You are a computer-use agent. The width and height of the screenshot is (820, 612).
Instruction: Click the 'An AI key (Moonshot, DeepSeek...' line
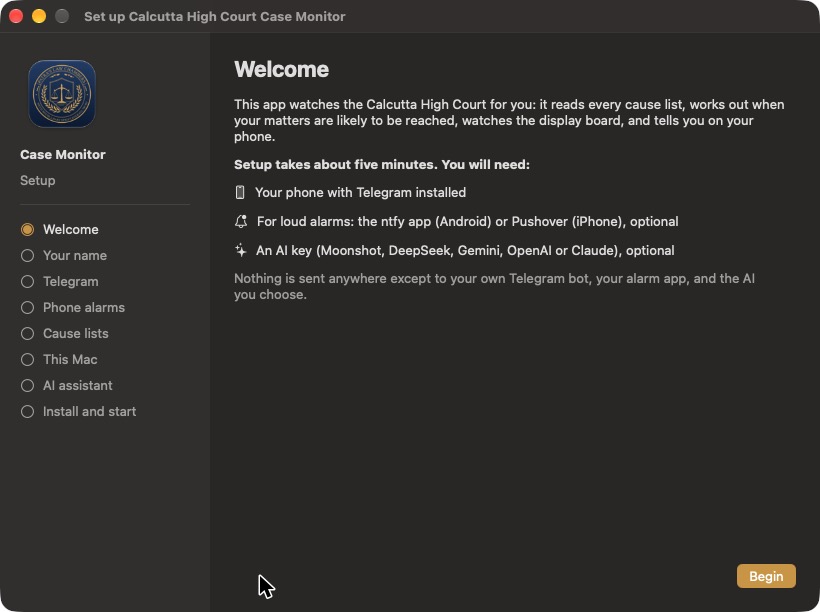click(465, 251)
